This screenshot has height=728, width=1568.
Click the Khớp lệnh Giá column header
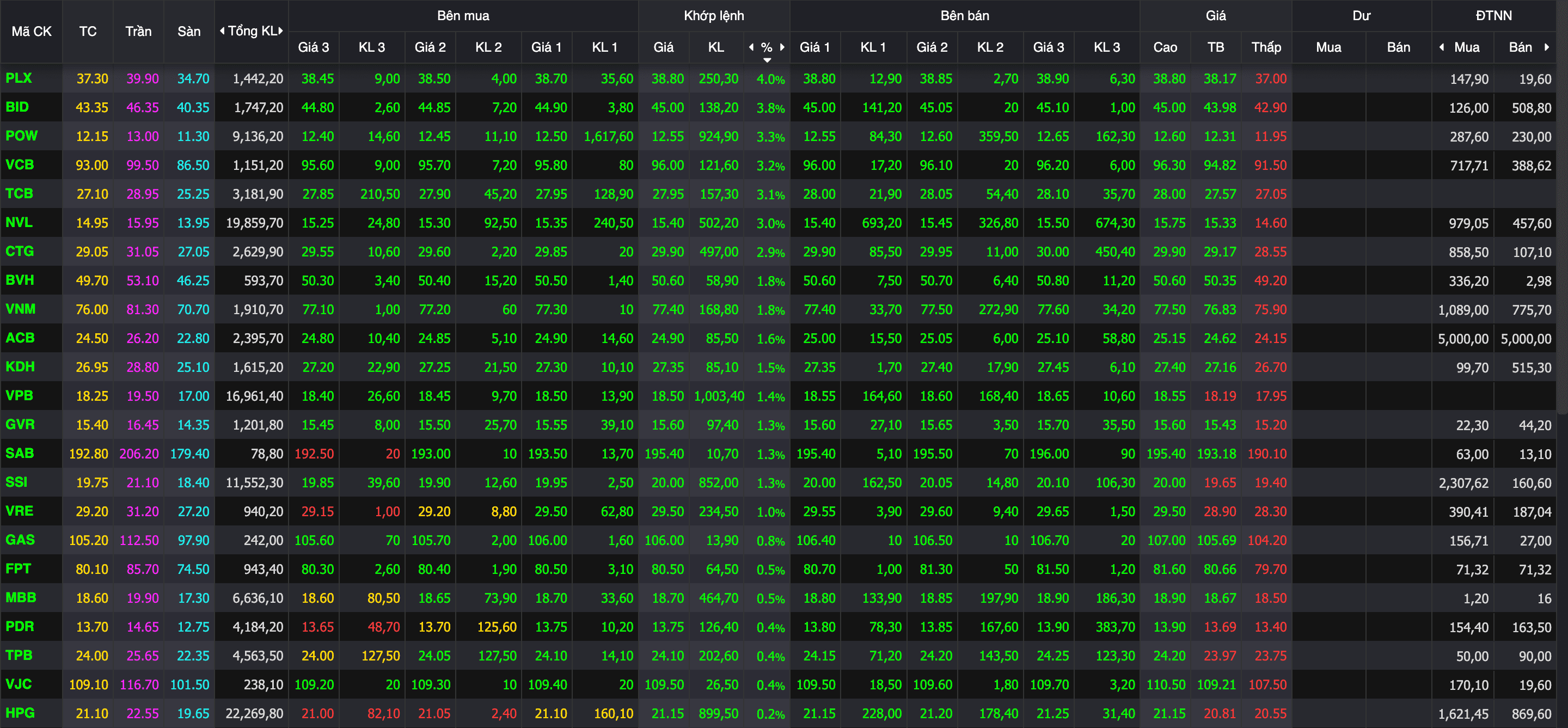[x=664, y=47]
